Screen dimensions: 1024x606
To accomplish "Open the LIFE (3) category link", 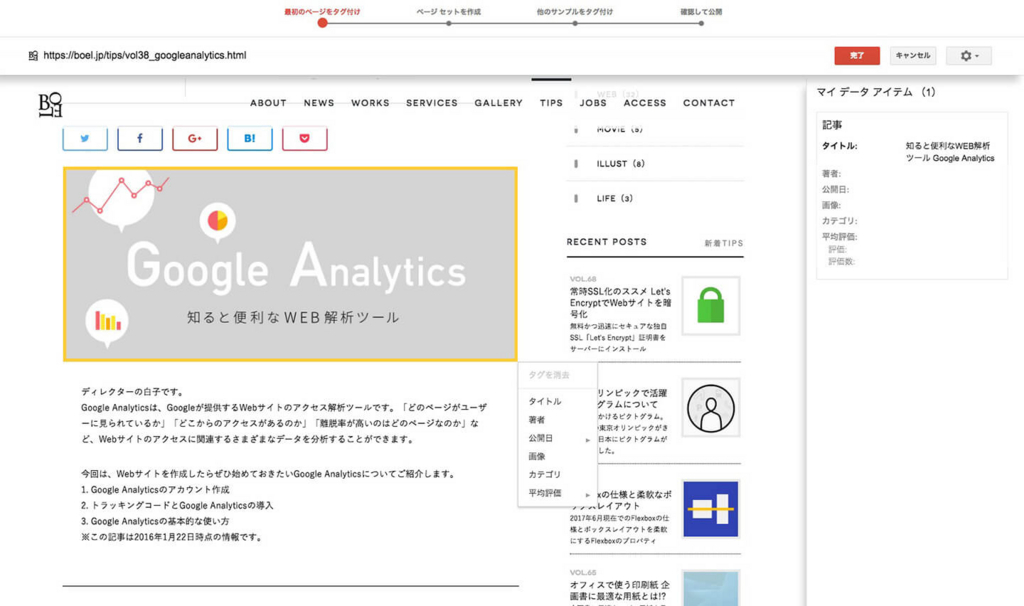I will coord(615,199).
